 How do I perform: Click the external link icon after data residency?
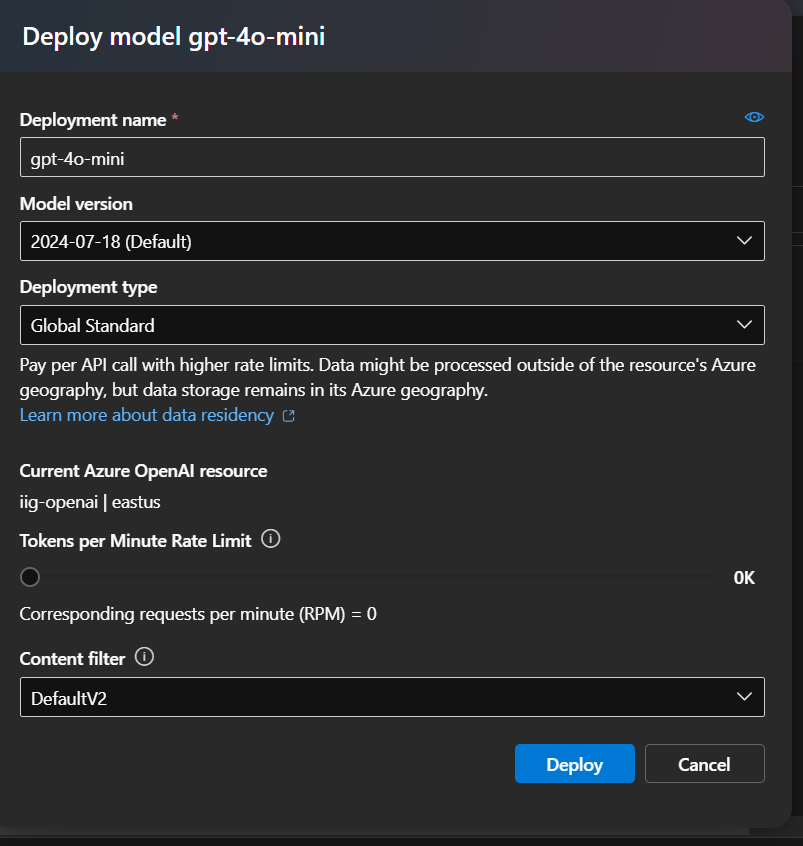[x=289, y=415]
